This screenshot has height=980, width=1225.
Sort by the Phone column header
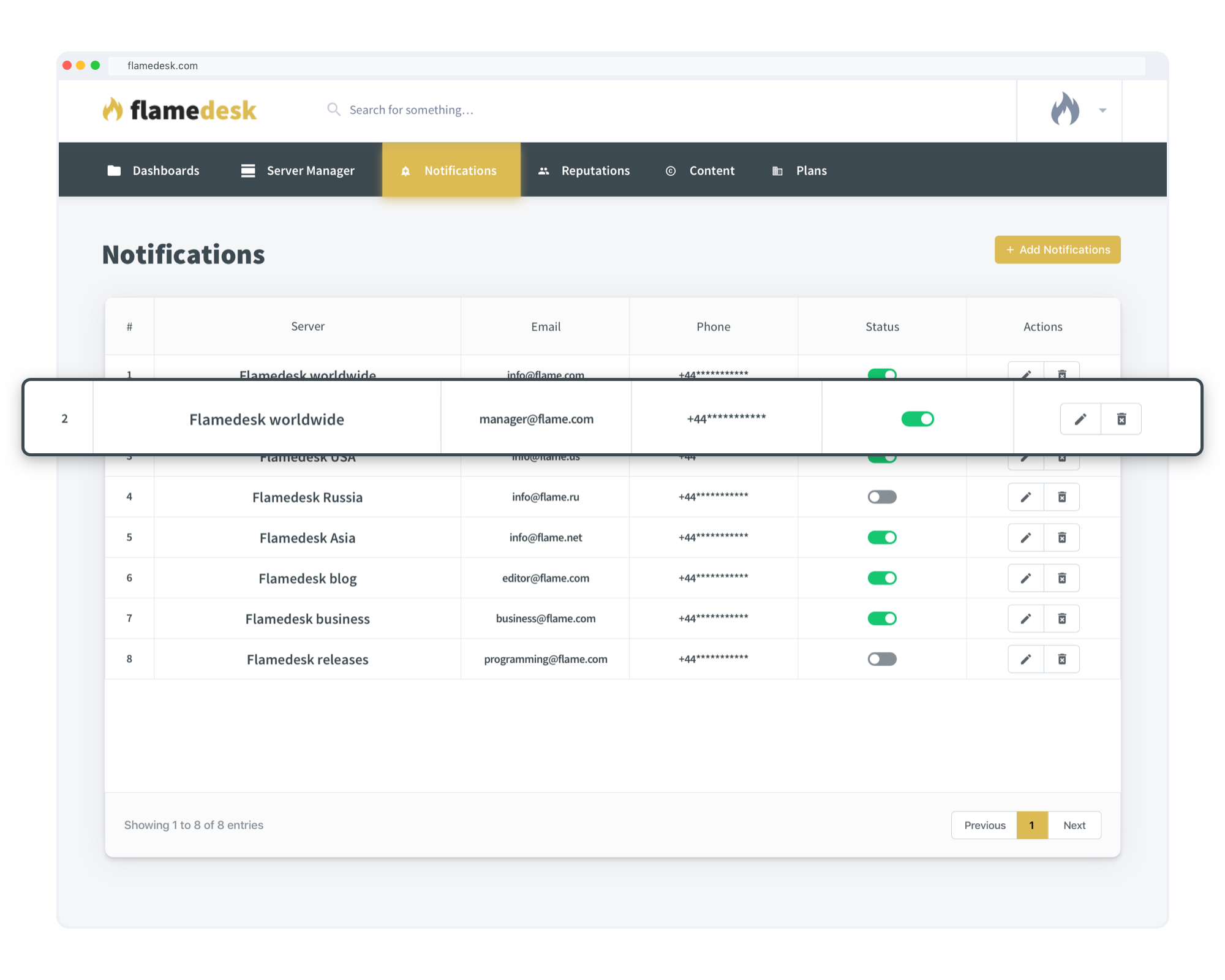714,326
